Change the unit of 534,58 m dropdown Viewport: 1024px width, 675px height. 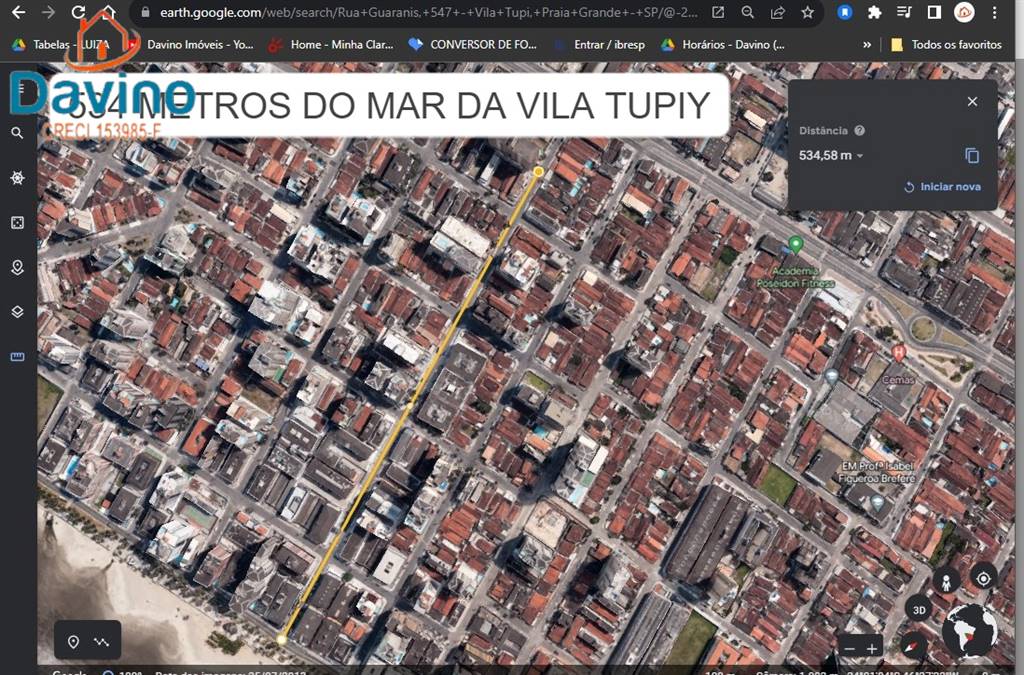pyautogui.click(x=831, y=155)
